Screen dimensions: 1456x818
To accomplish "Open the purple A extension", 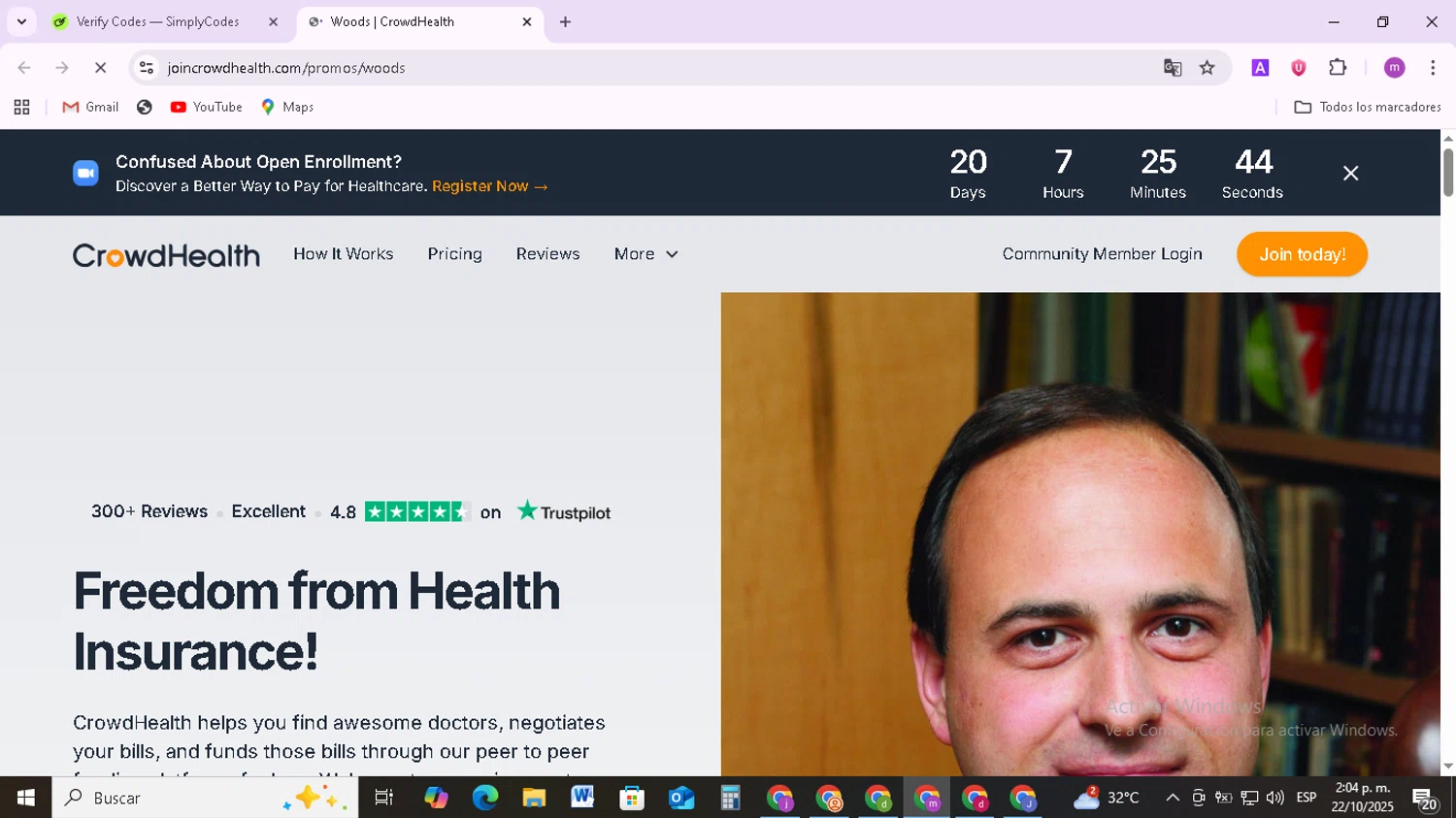I will [1260, 68].
